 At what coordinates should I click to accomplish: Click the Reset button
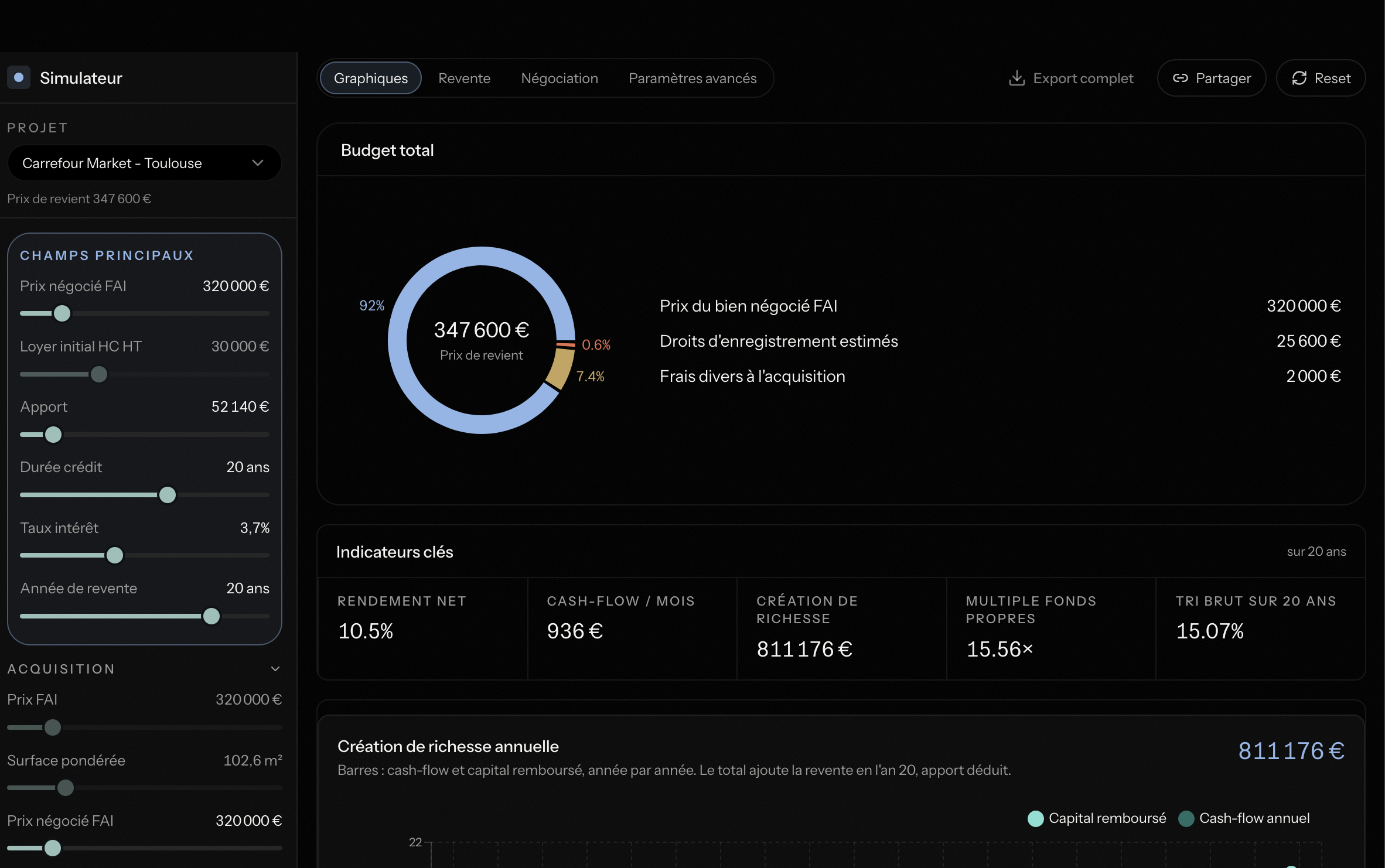(1321, 78)
